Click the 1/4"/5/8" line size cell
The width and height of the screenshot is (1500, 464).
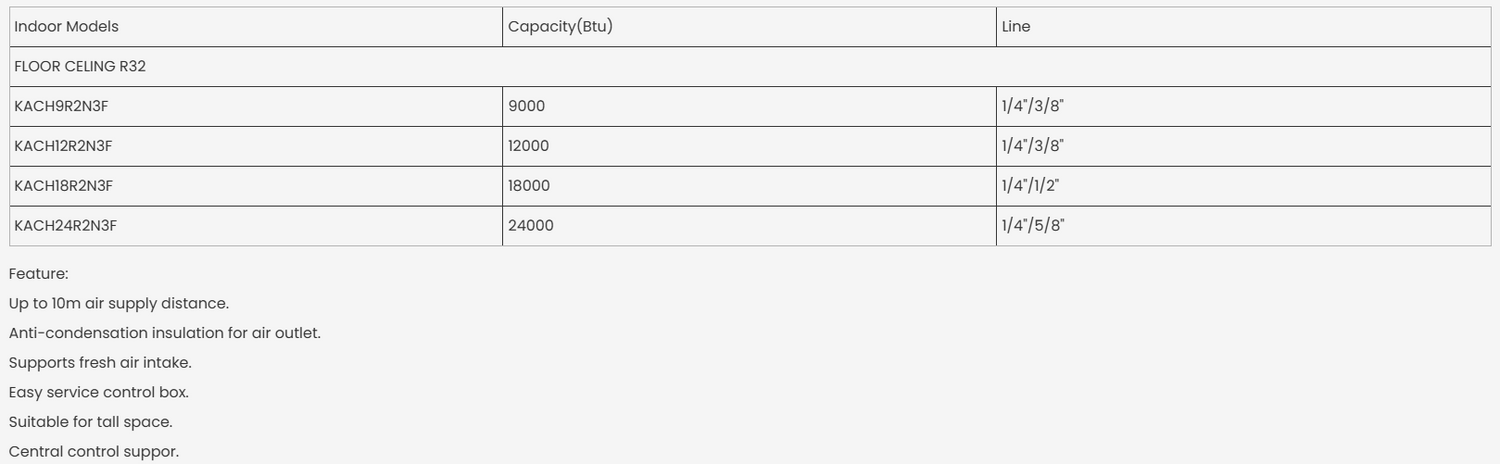click(1033, 226)
